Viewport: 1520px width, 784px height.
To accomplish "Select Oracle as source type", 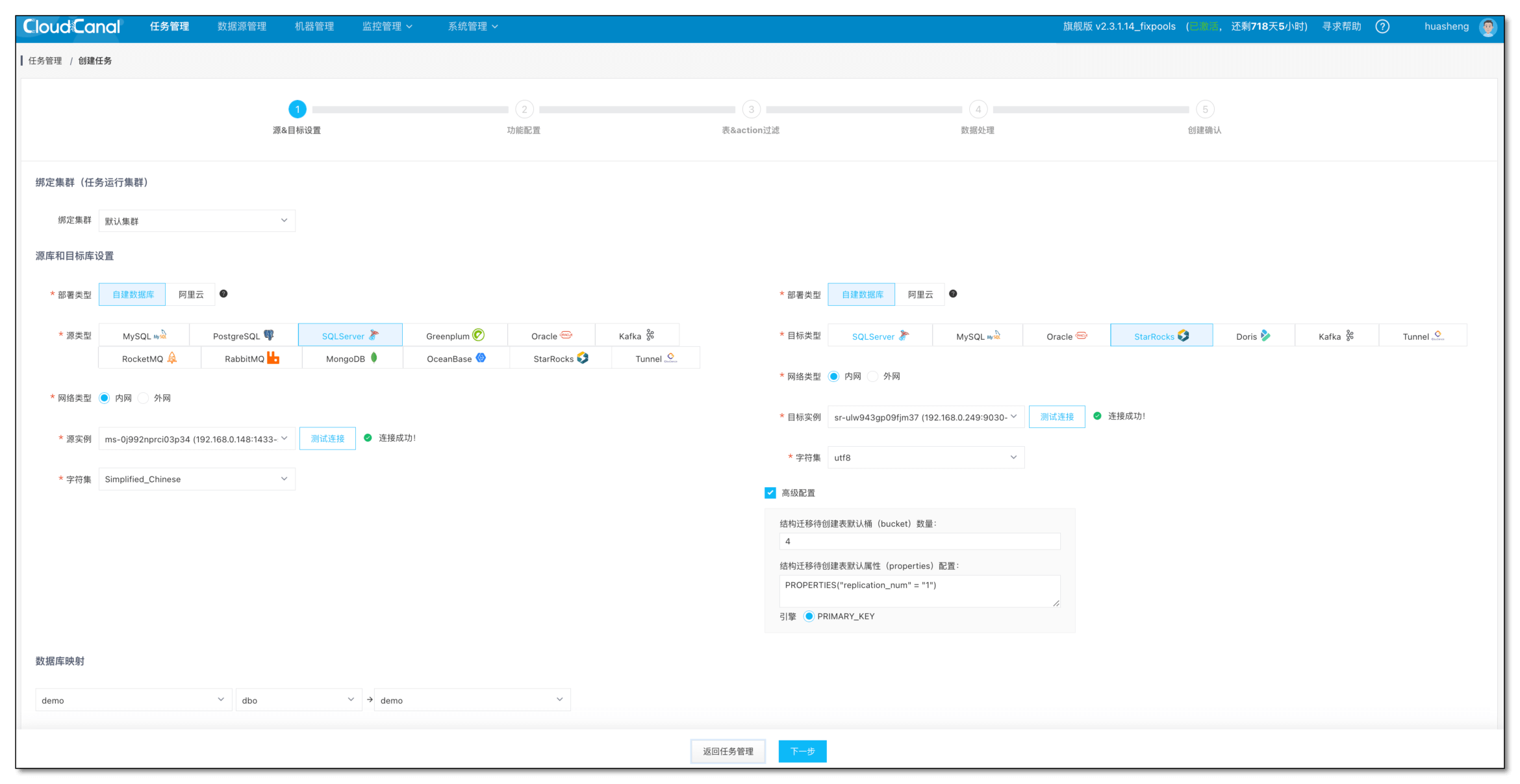I will (551, 336).
